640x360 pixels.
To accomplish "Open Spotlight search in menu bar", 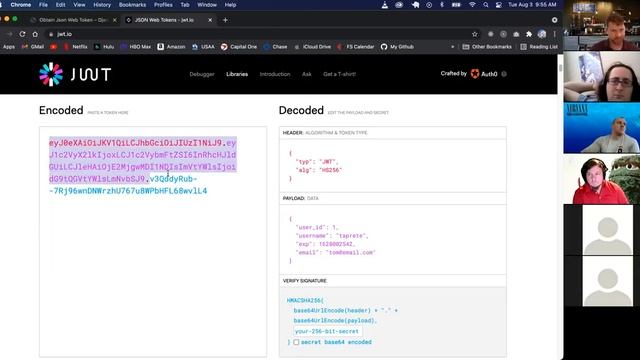I will click(486, 5).
